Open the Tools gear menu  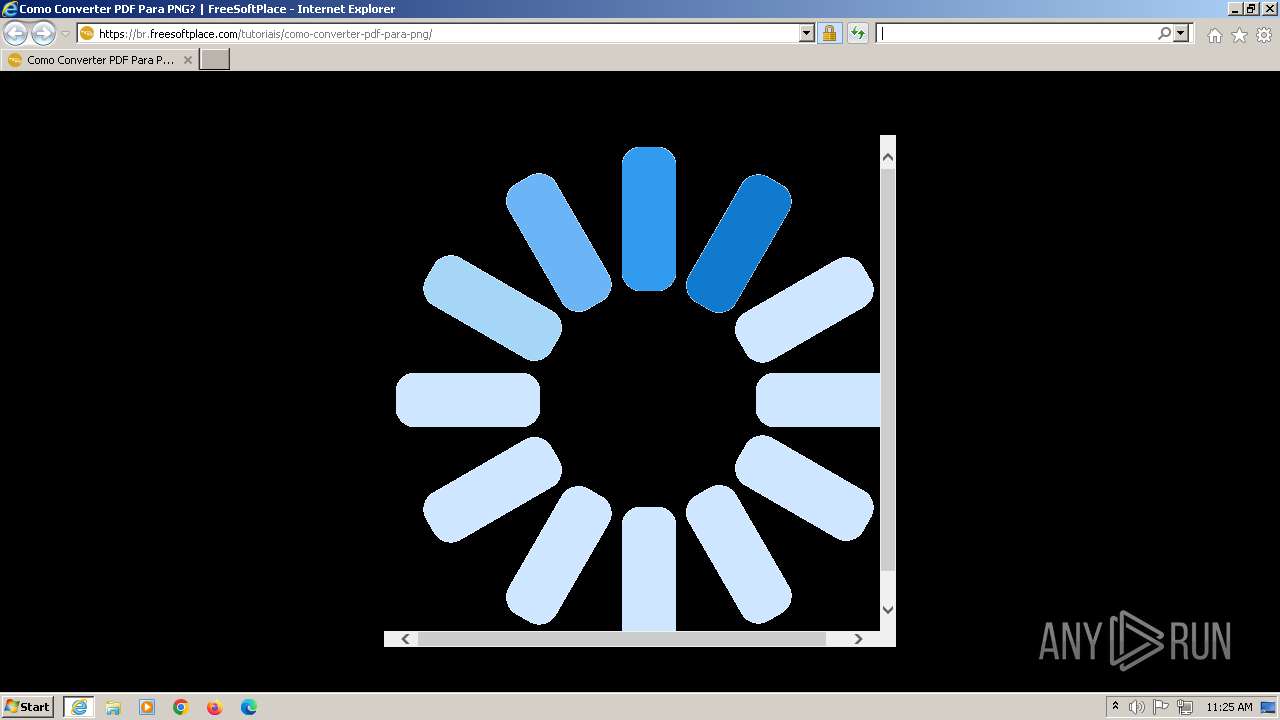point(1264,35)
